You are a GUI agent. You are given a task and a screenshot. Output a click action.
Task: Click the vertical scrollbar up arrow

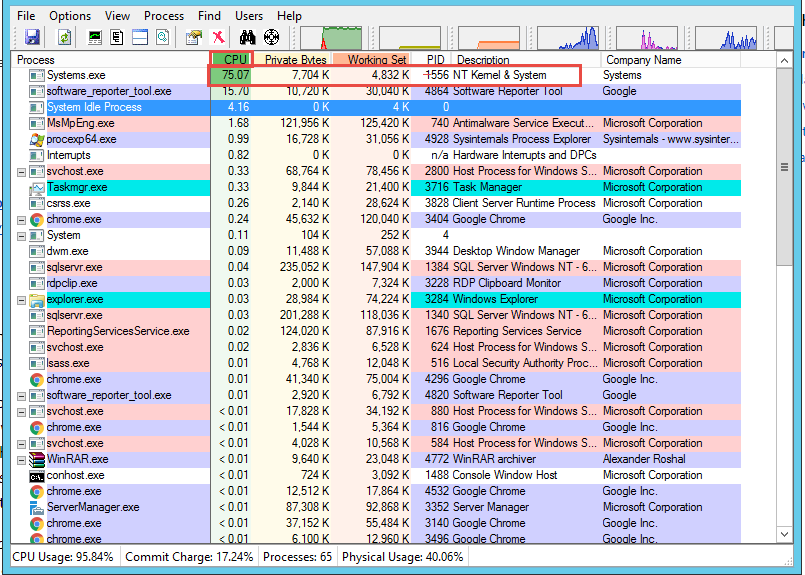tap(784, 61)
